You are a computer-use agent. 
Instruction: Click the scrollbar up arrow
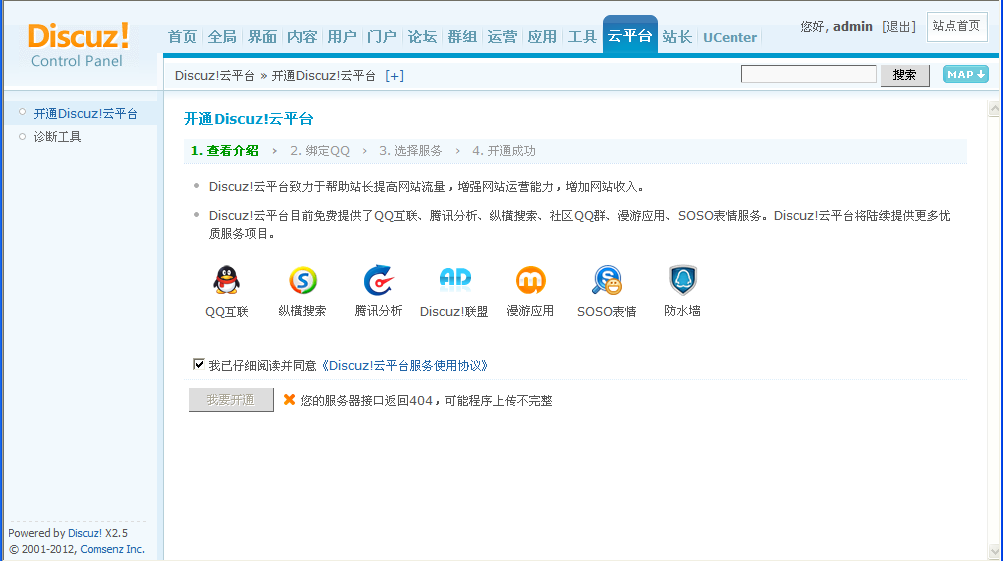[995, 108]
